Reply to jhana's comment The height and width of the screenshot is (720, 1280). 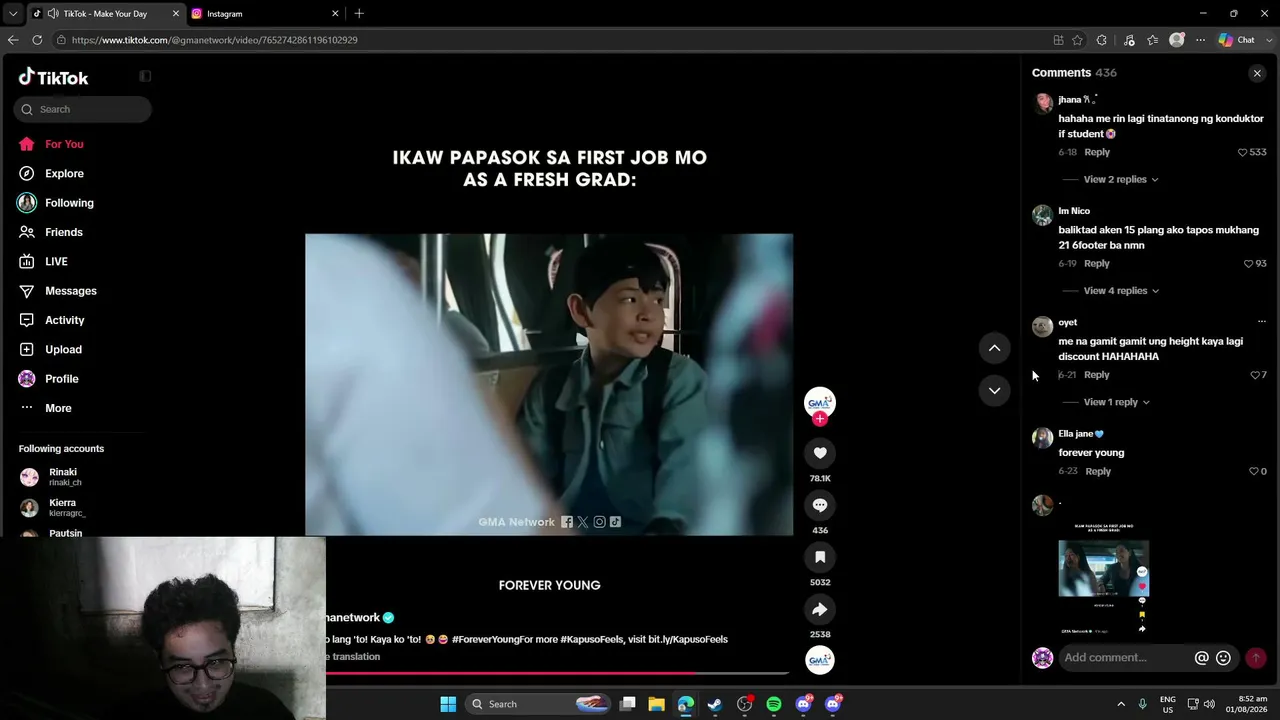pos(1097,152)
